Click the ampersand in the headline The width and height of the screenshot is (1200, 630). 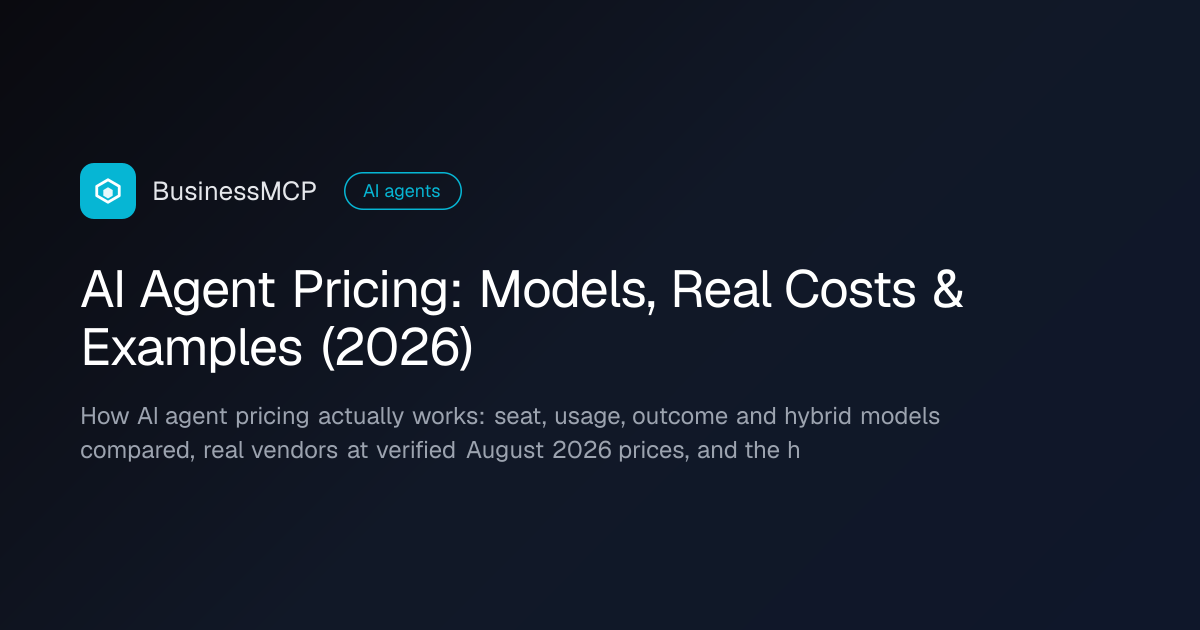[x=948, y=292]
